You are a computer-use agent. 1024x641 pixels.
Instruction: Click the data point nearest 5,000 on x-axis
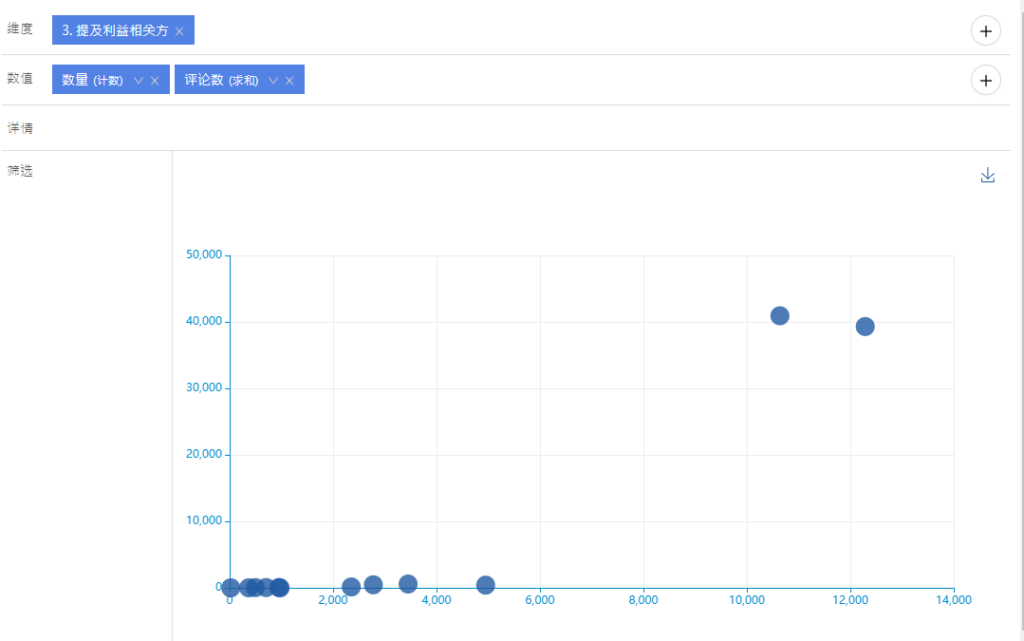tap(485, 585)
